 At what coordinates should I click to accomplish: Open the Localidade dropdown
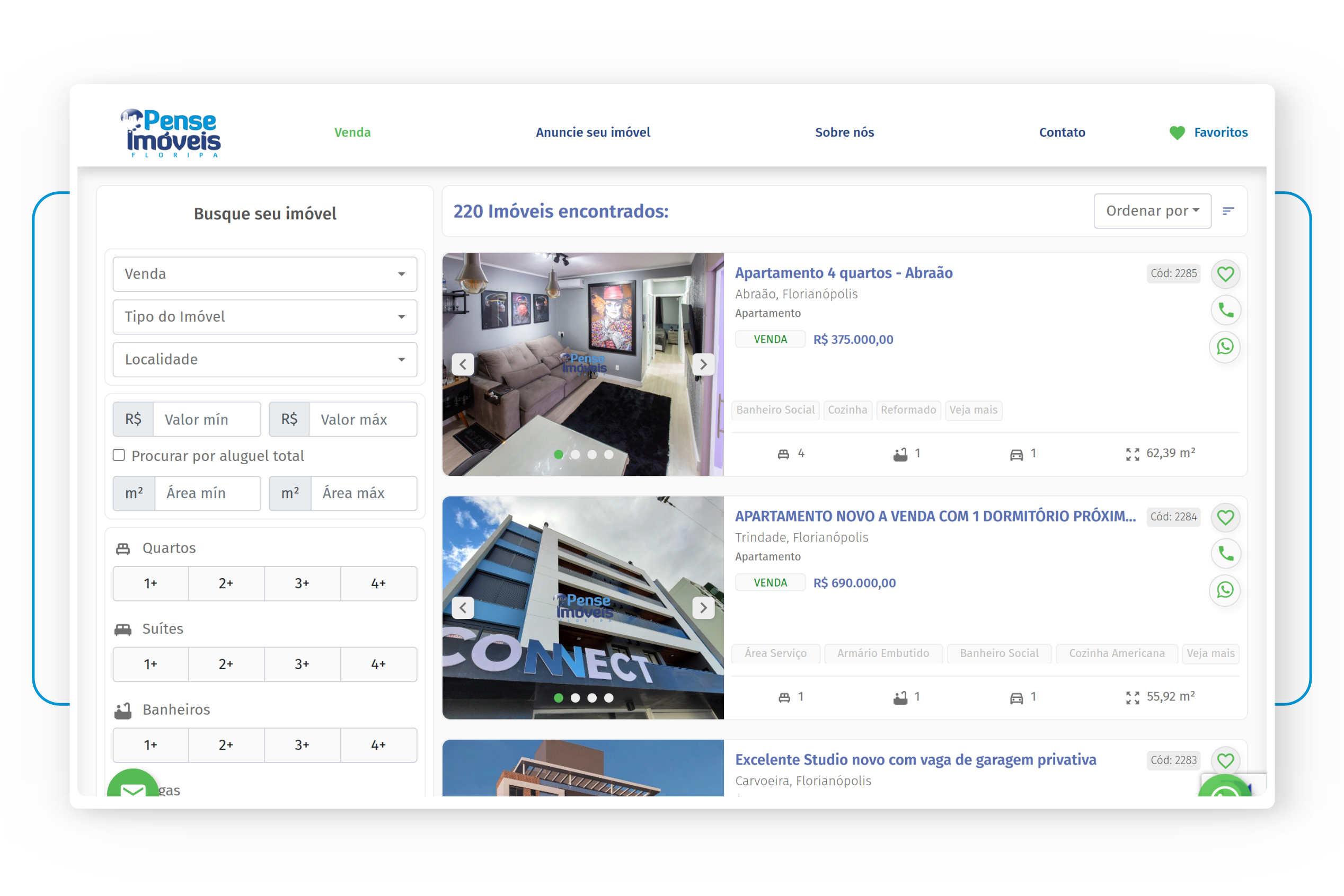pyautogui.click(x=264, y=359)
